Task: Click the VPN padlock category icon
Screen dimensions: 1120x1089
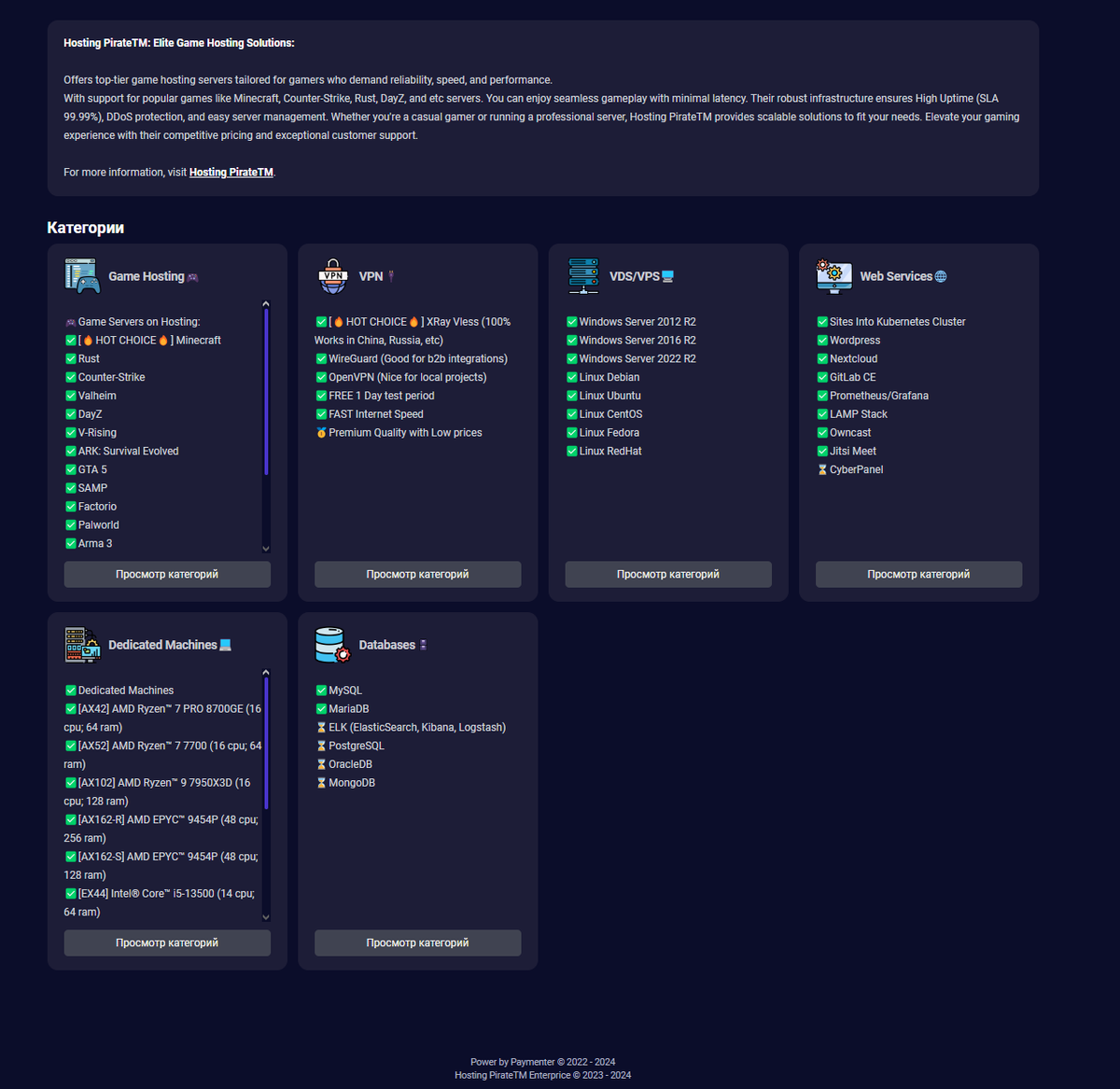Action: pyautogui.click(x=333, y=276)
